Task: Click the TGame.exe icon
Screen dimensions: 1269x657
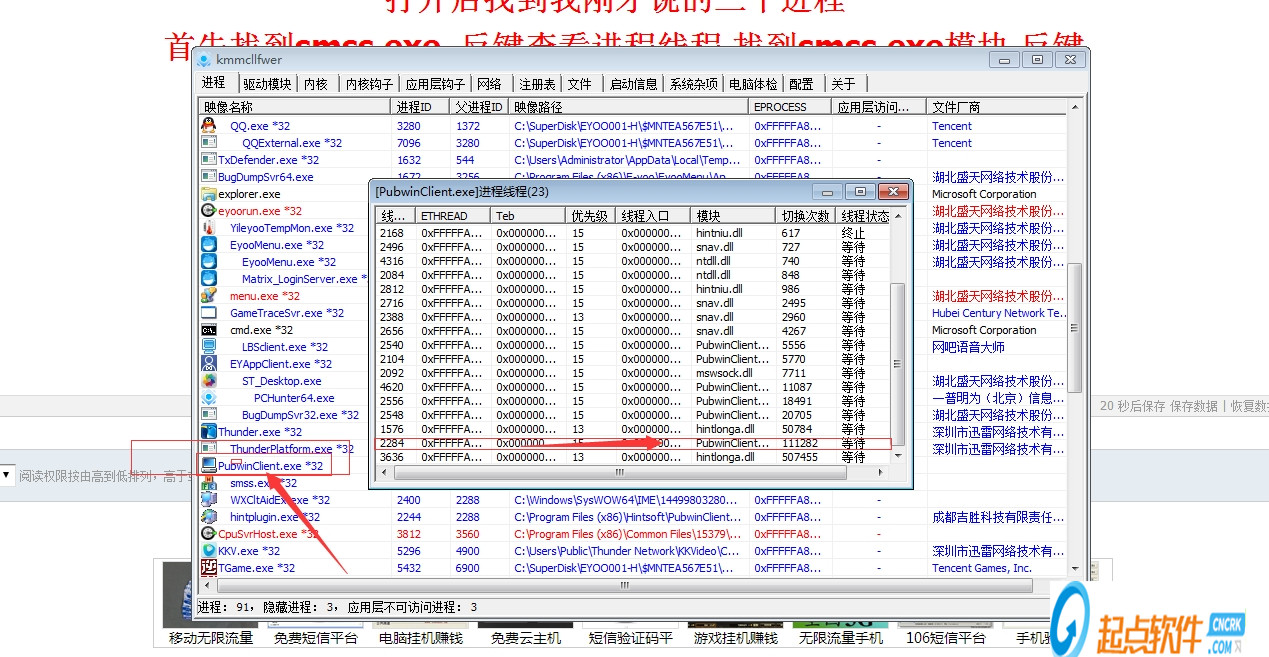Action: coord(208,568)
